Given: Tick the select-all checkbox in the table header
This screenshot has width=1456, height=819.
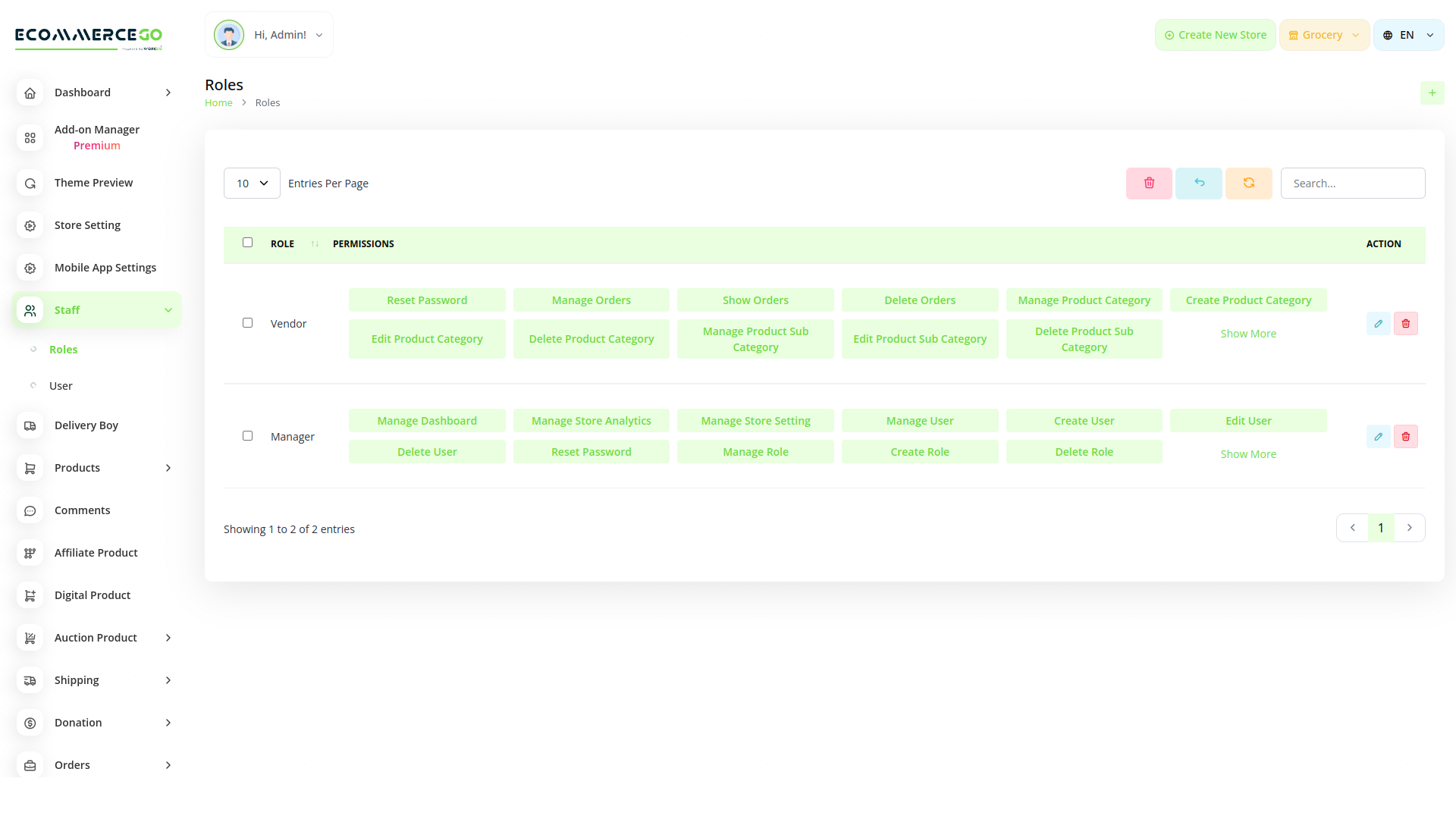Looking at the screenshot, I should (x=247, y=242).
